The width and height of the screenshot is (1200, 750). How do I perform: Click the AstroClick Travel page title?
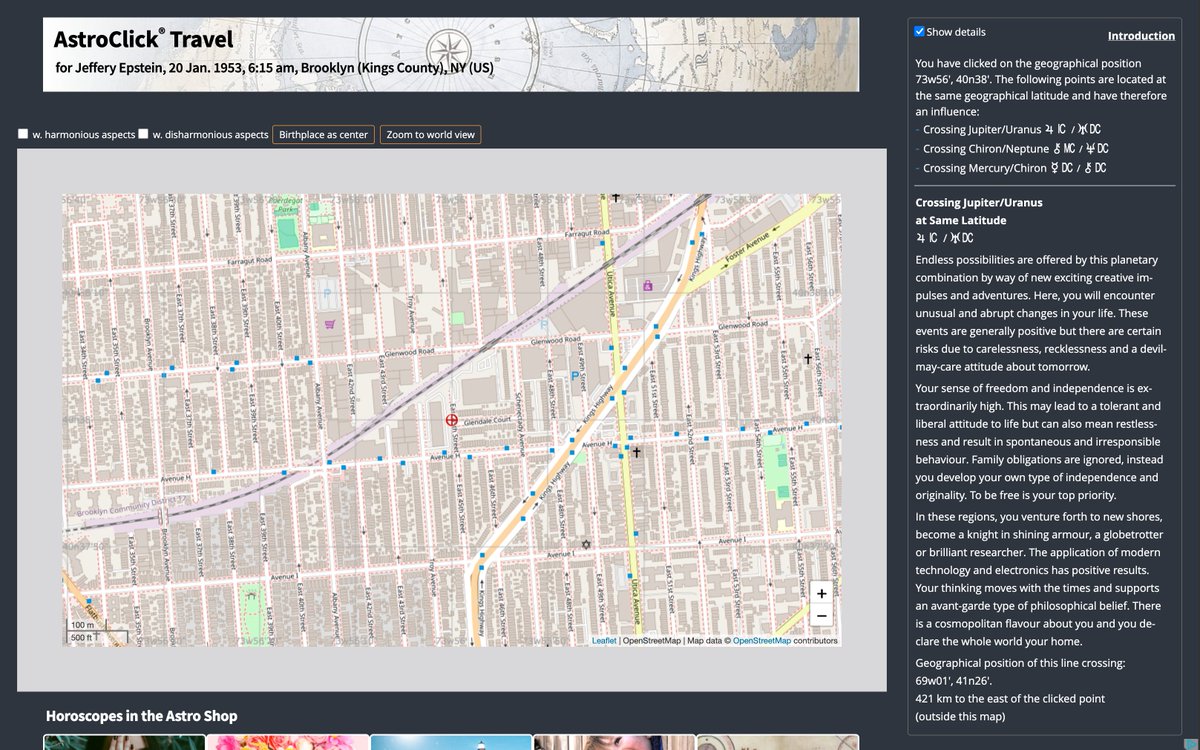pos(143,40)
